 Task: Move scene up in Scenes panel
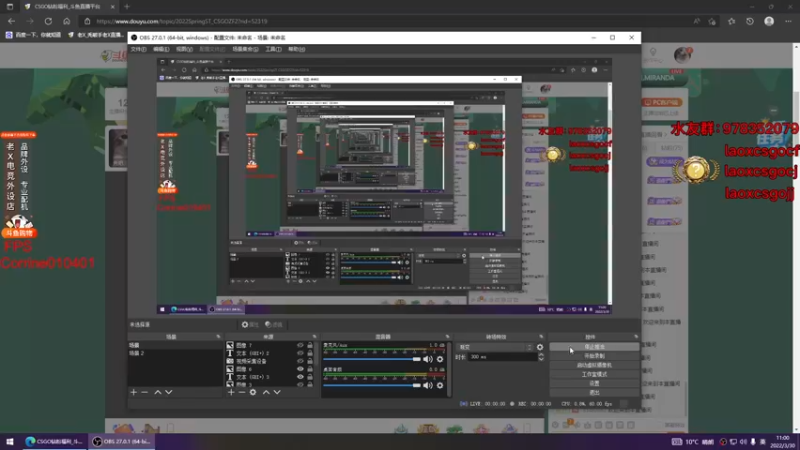point(158,392)
